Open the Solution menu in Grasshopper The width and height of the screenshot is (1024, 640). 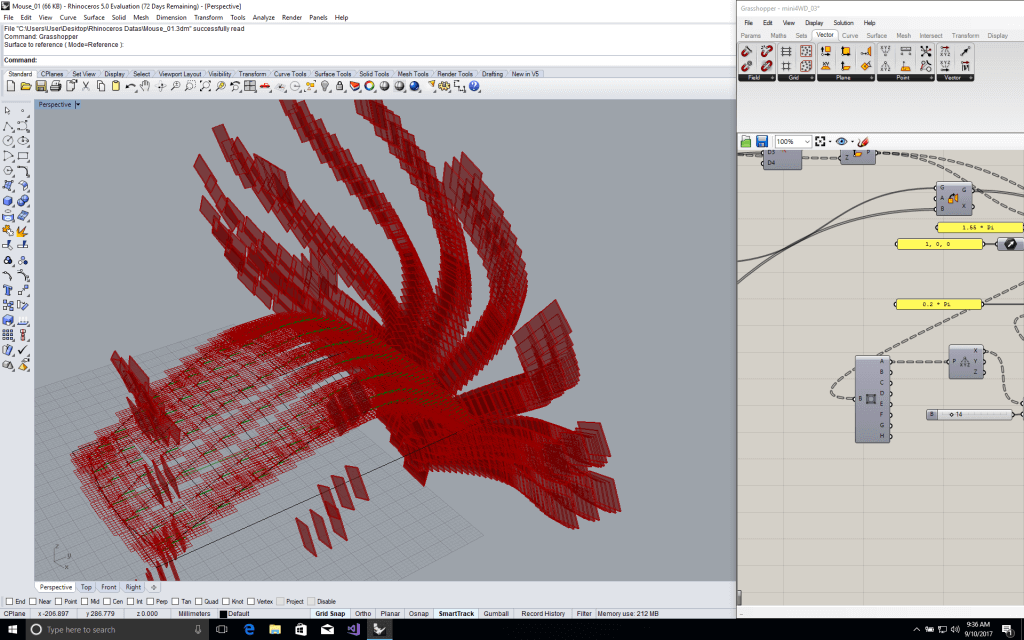843,23
